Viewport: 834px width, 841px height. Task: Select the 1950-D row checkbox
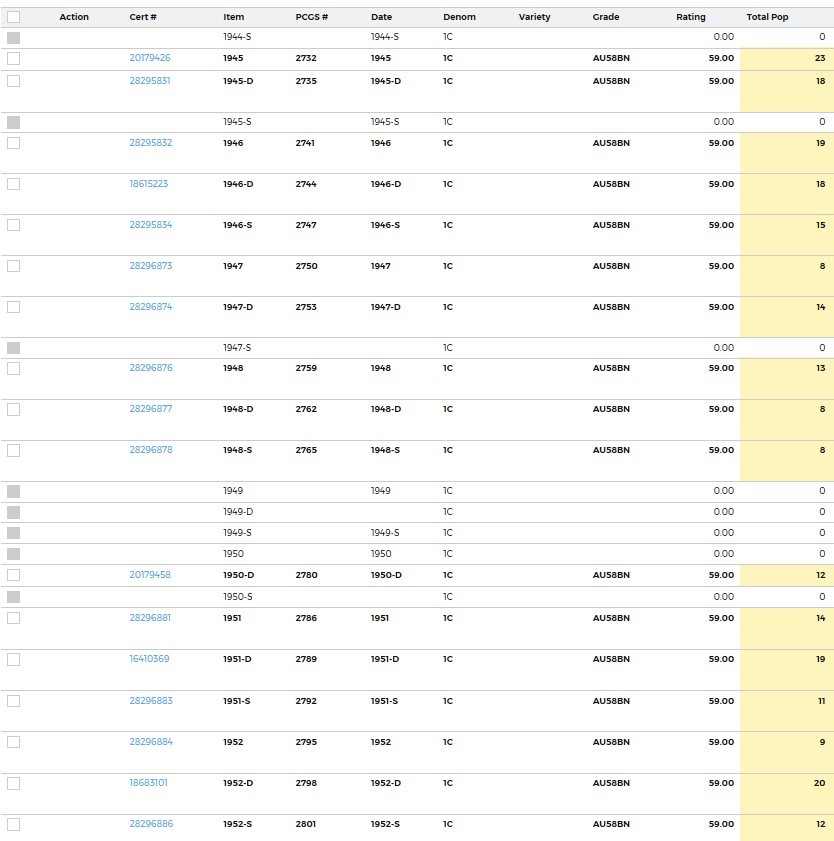pos(13,575)
